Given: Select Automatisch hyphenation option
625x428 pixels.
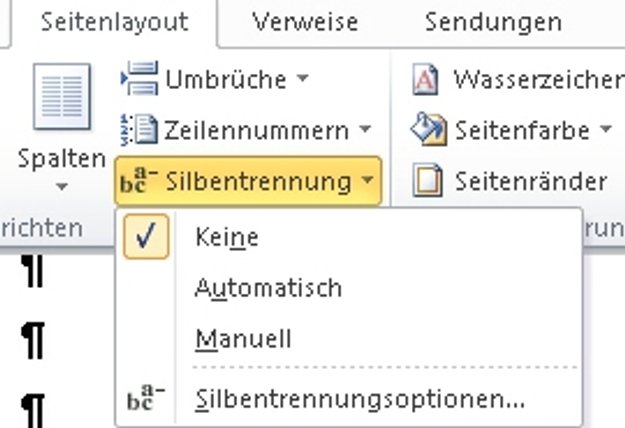Looking at the screenshot, I should pyautogui.click(x=268, y=288).
